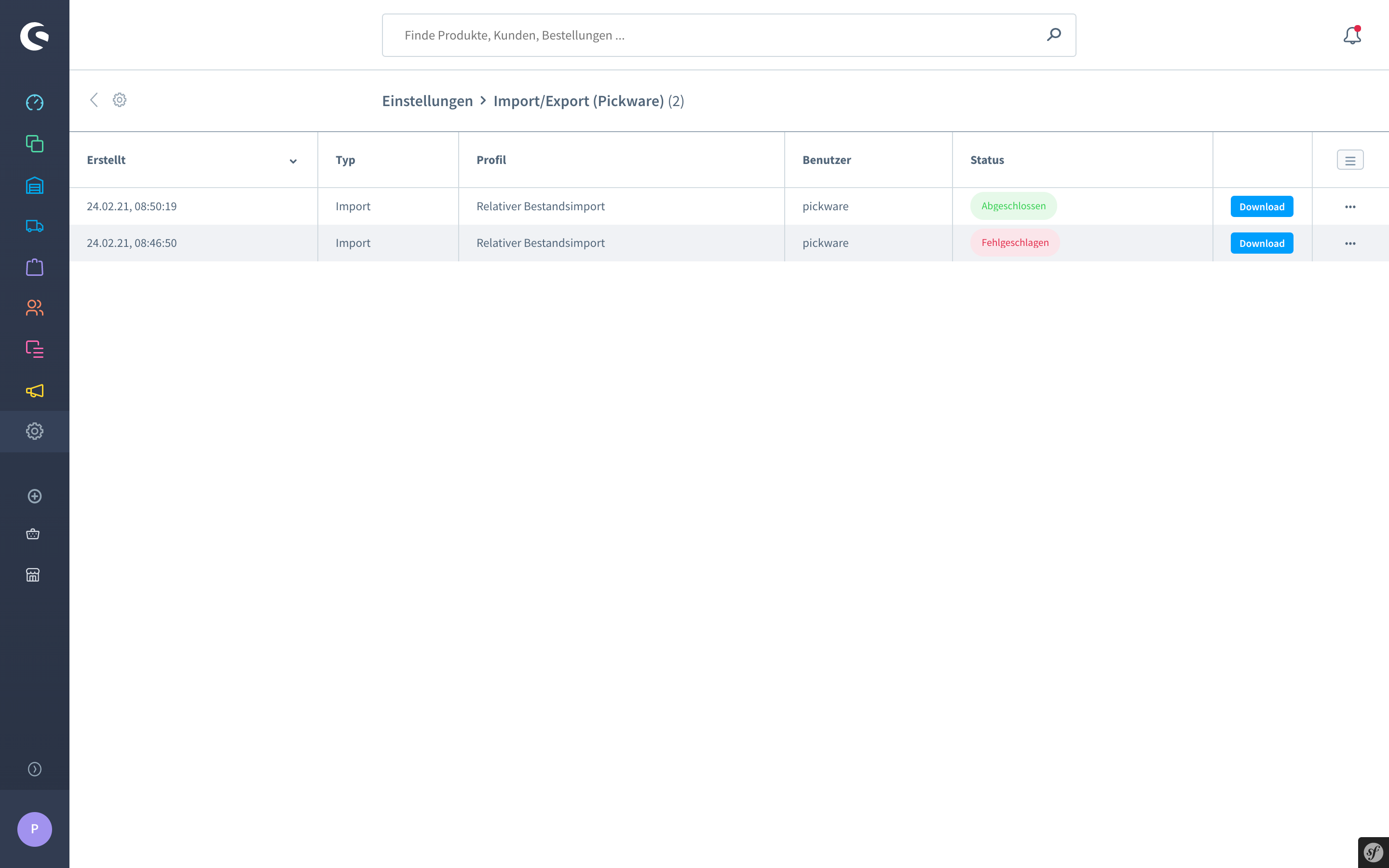The height and width of the screenshot is (868, 1389).
Task: Click the small gear icon beside the back arrow
Action: (x=120, y=100)
